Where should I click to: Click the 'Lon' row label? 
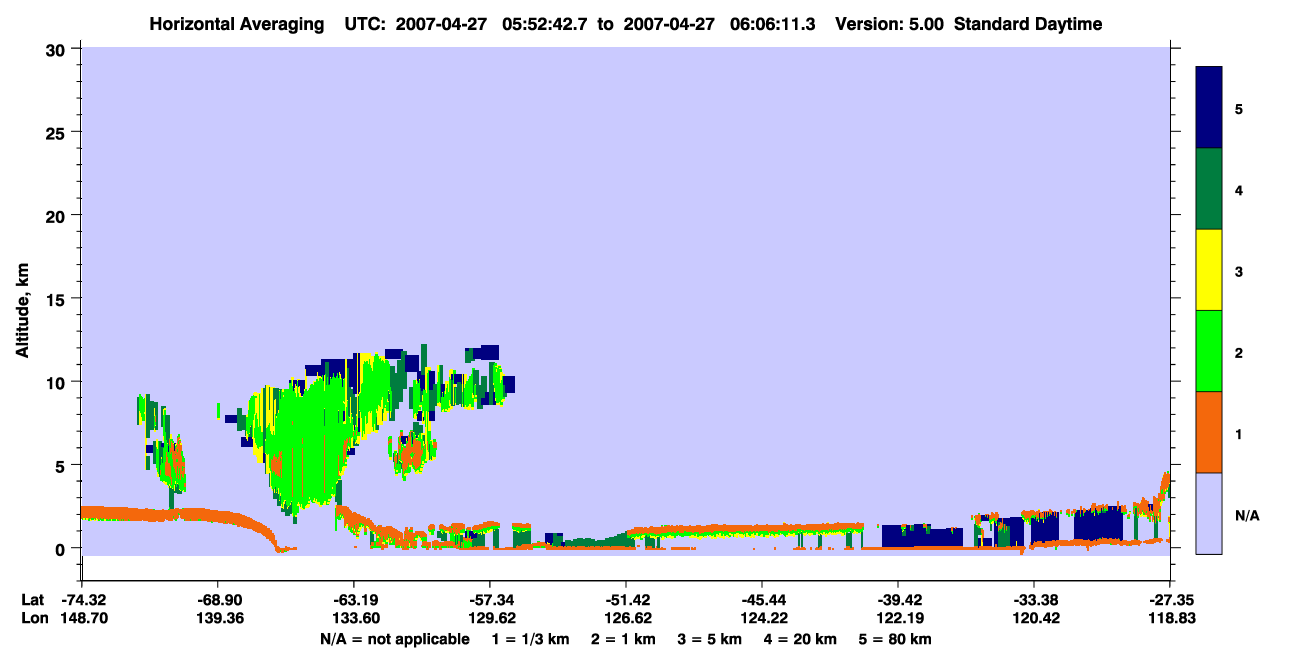click(33, 618)
